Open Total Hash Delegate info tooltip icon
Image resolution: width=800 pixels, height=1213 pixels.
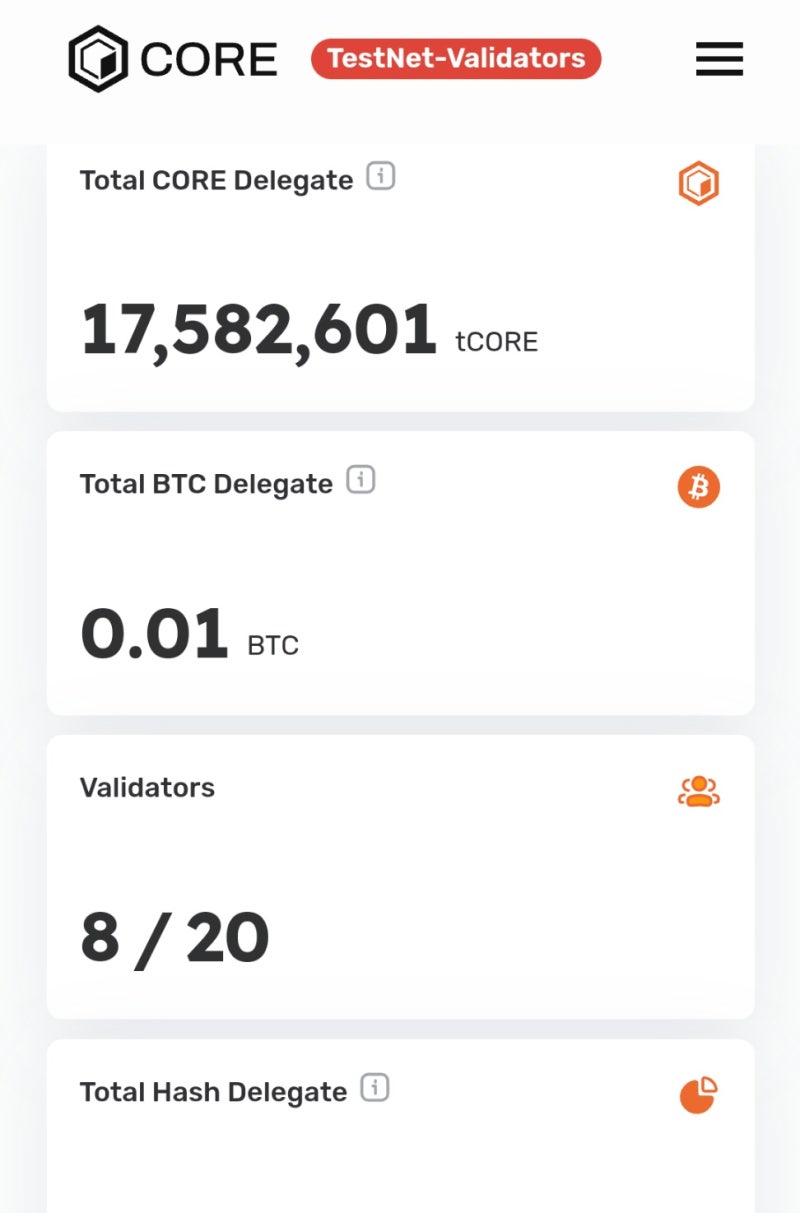375,1088
